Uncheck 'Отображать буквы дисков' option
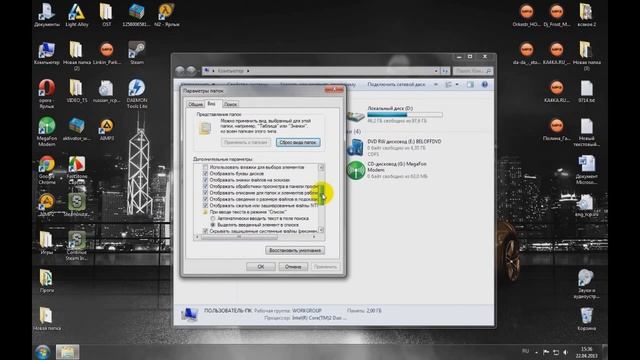Viewport: 640px width, 360px height. point(205,173)
